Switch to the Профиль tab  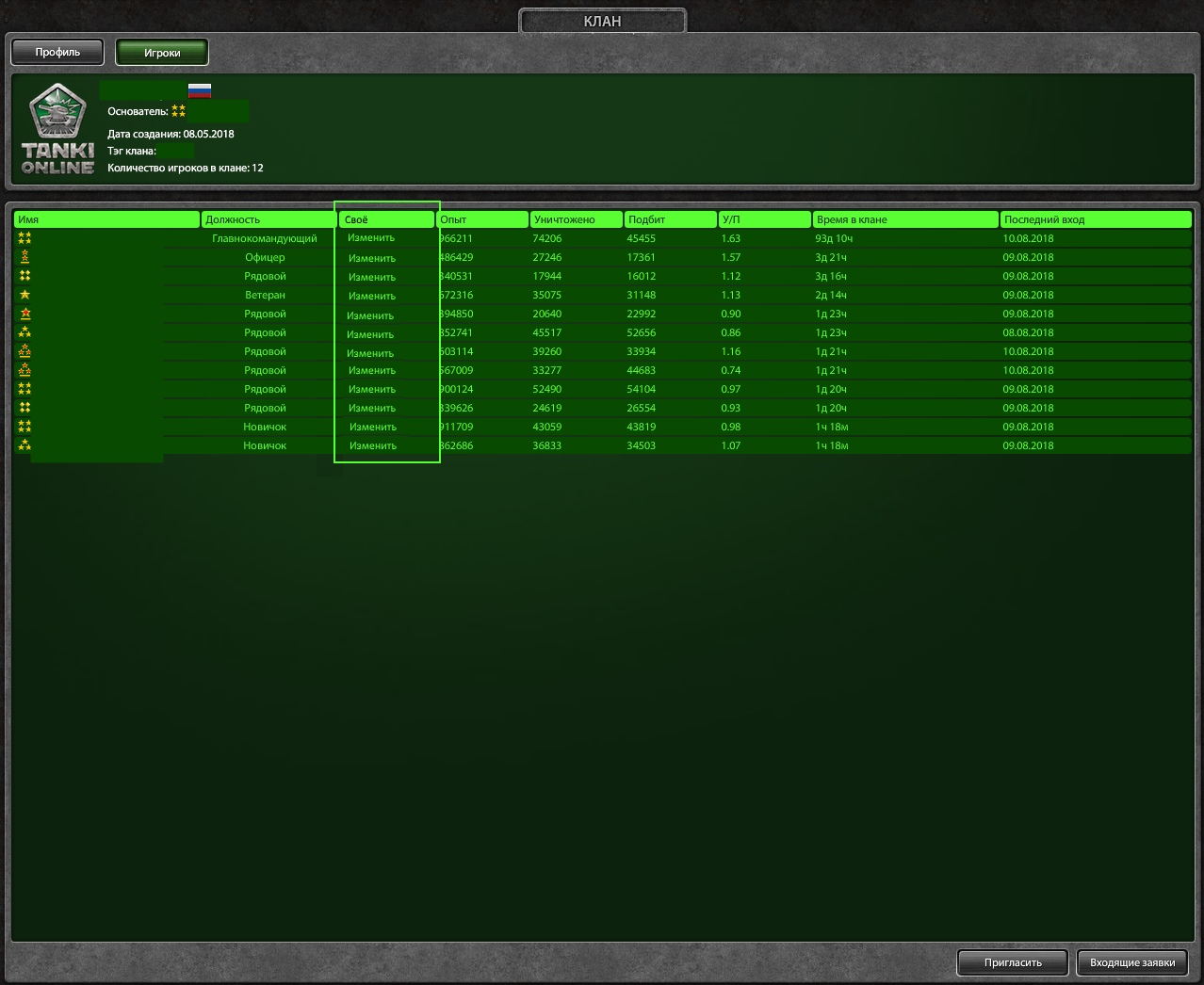click(58, 53)
